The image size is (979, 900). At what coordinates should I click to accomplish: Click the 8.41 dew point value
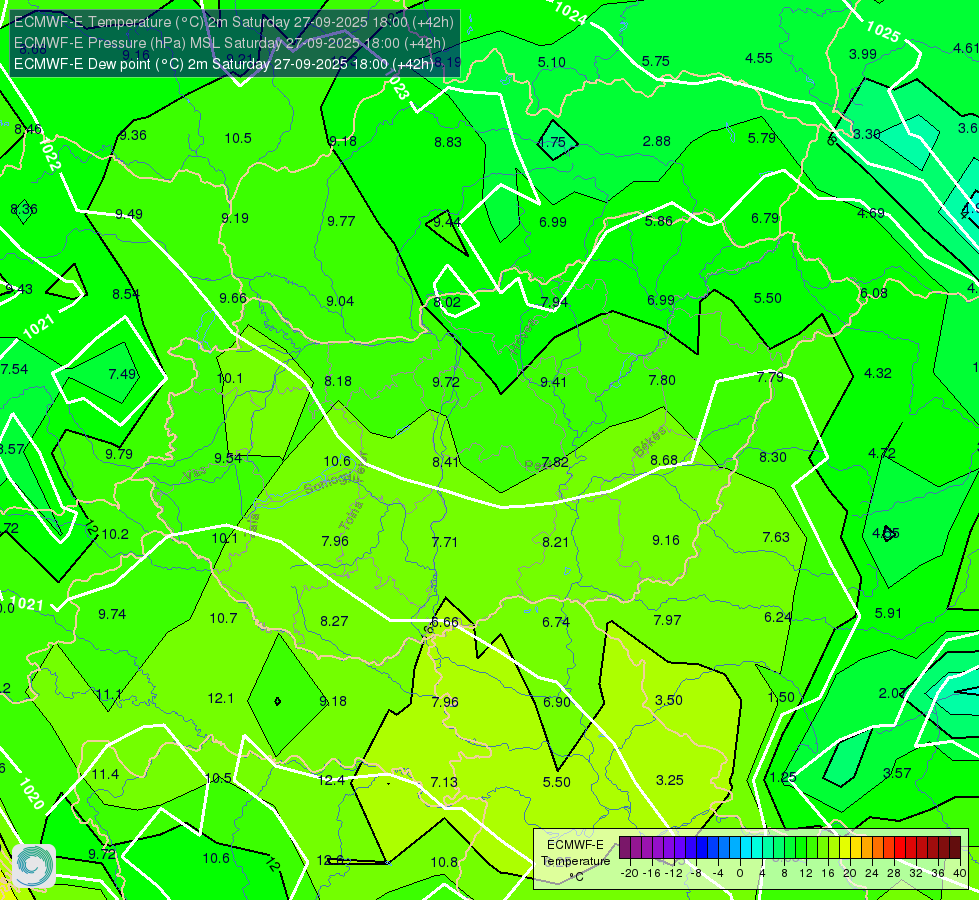pyautogui.click(x=446, y=462)
